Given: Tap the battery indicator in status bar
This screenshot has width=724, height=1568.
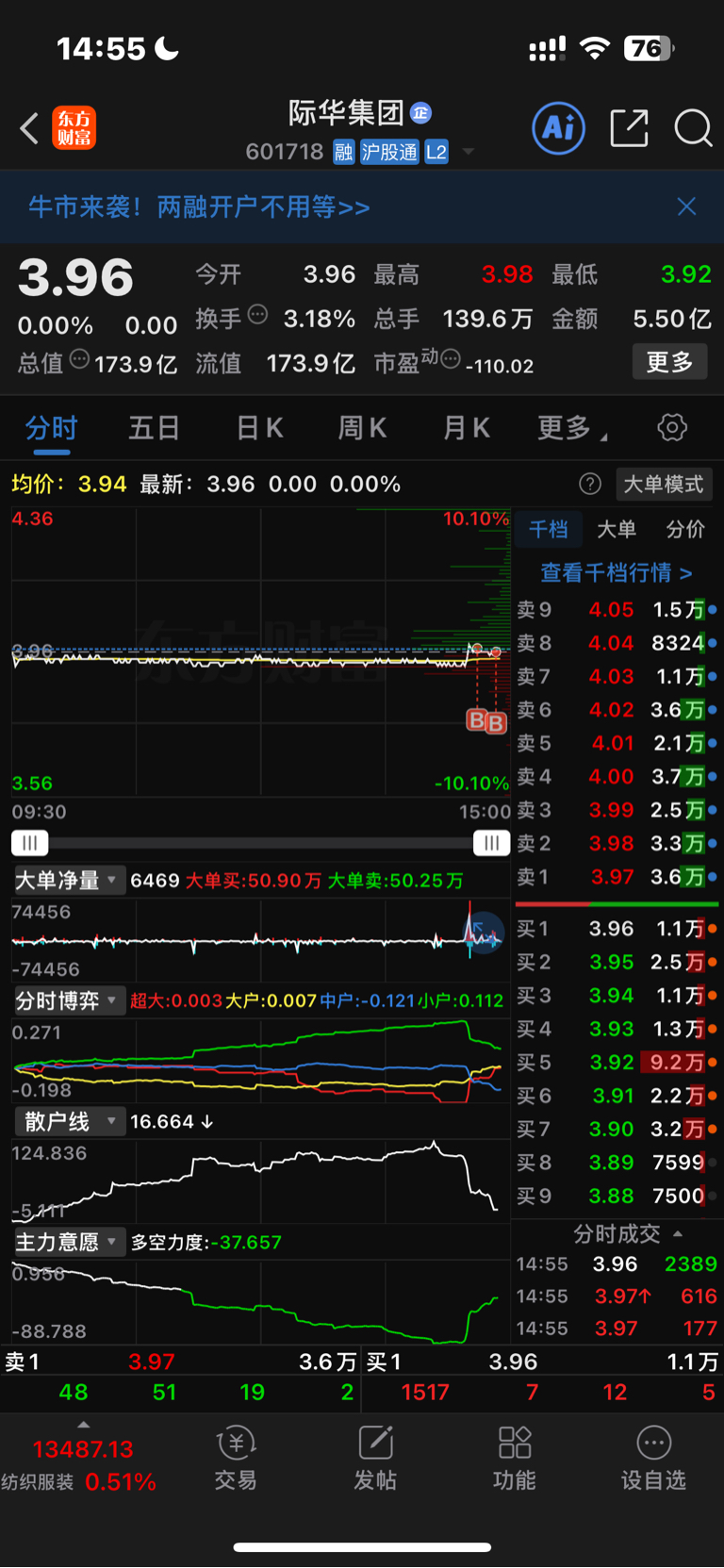Looking at the screenshot, I should [x=649, y=48].
